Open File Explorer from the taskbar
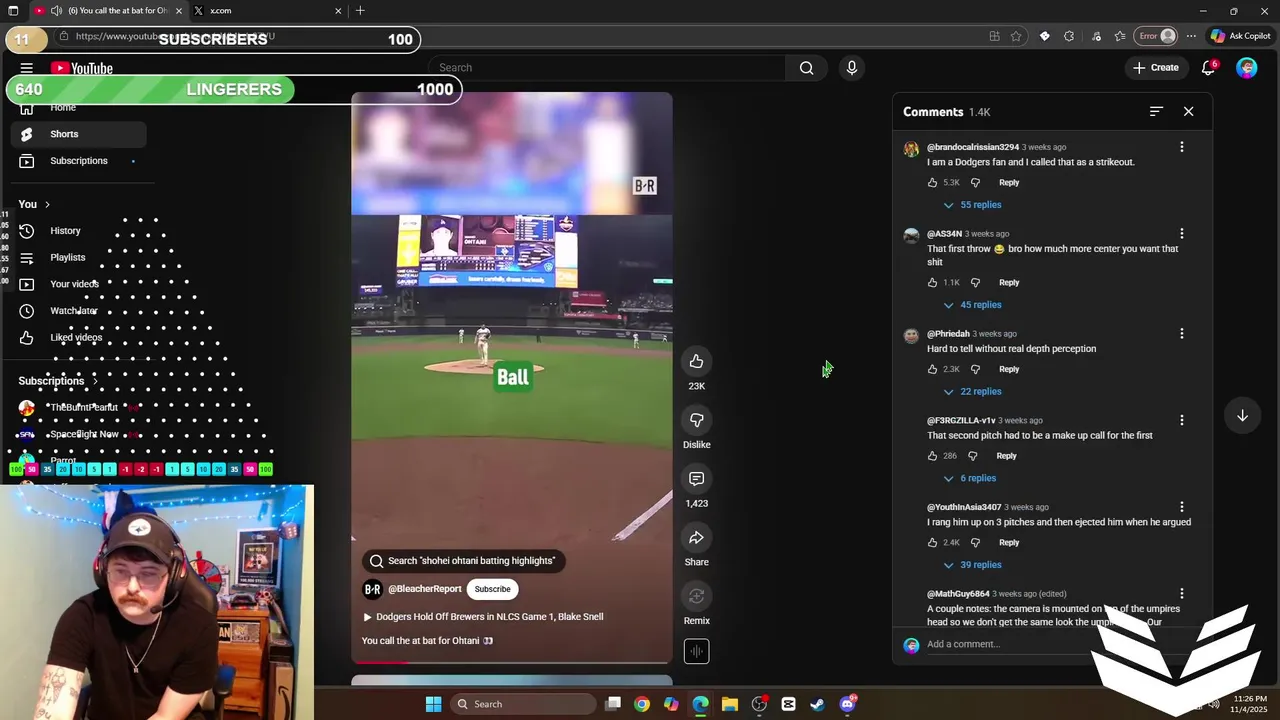Image resolution: width=1280 pixels, height=720 pixels. click(x=730, y=704)
